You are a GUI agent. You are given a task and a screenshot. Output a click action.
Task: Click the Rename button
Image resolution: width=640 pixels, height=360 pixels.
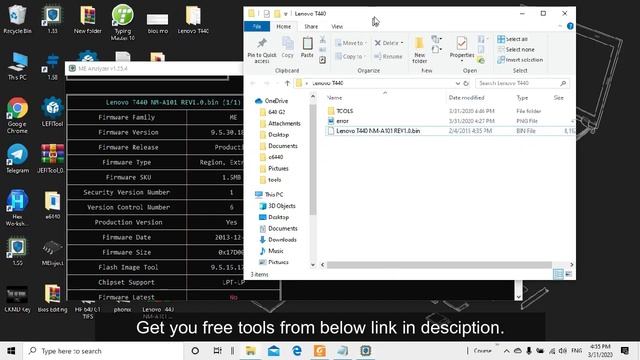click(388, 56)
